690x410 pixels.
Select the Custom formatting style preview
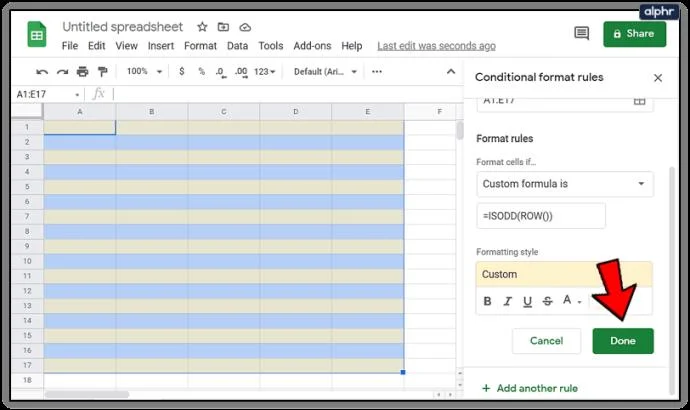pos(564,274)
